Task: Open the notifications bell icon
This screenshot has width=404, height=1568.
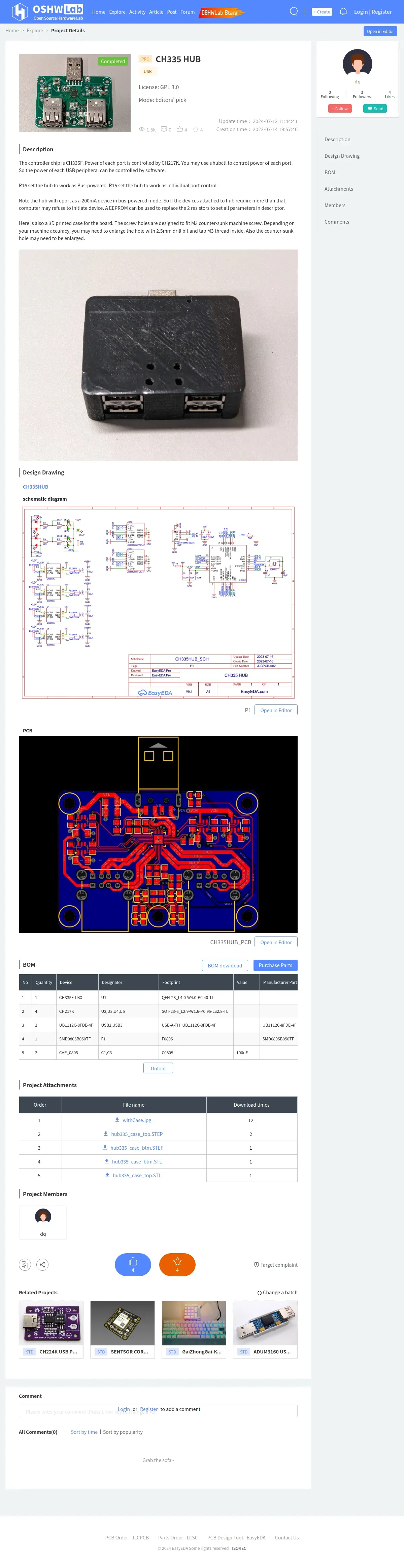Action: pos(343,11)
